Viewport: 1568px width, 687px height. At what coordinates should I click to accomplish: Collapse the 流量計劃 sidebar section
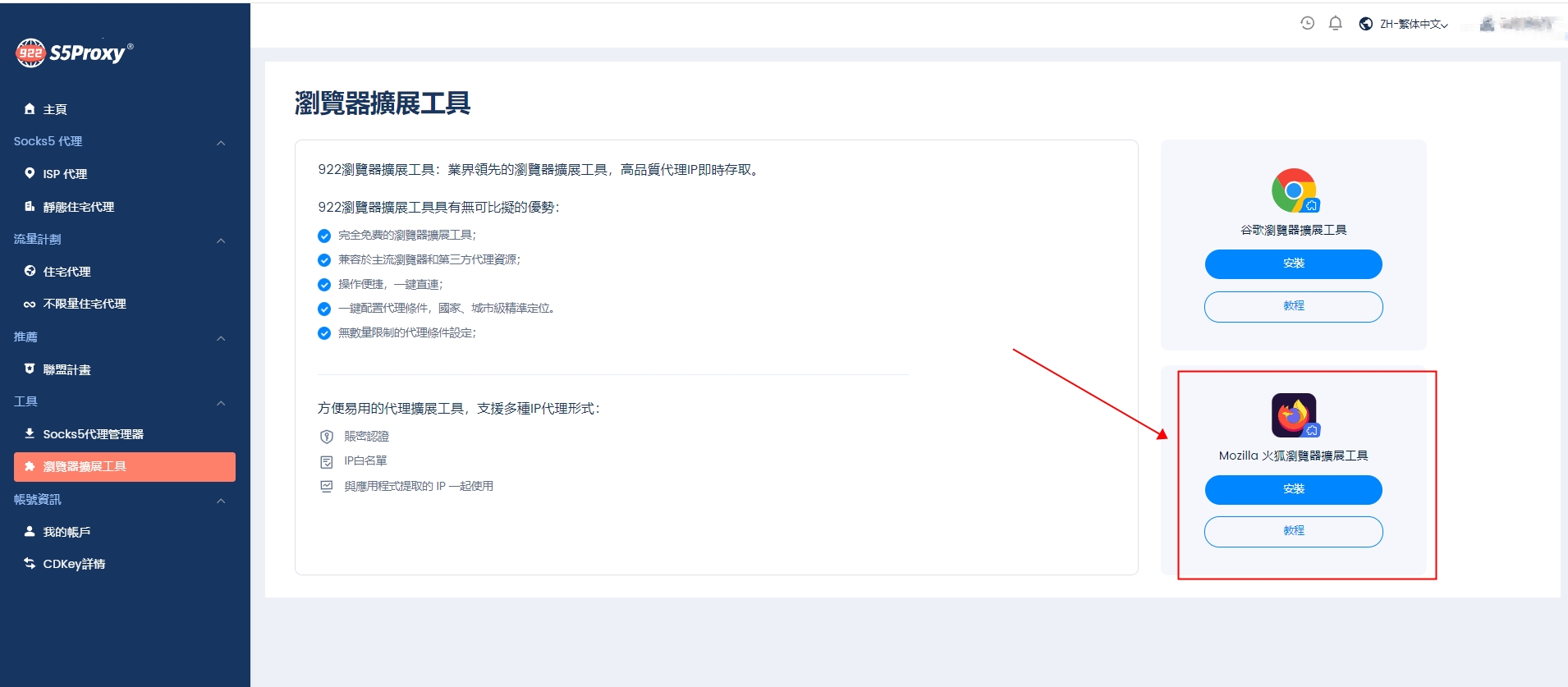pyautogui.click(x=221, y=240)
